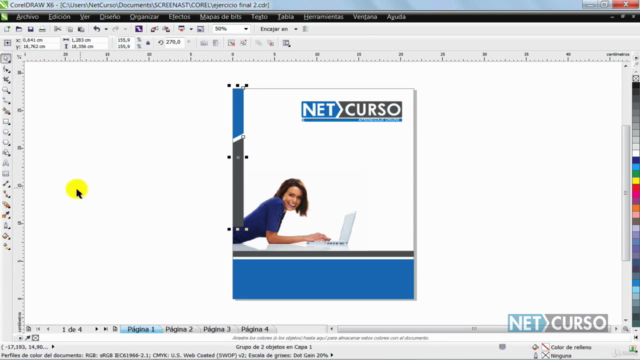
Task: Cut selection with the scissors icon
Action: 58,29
